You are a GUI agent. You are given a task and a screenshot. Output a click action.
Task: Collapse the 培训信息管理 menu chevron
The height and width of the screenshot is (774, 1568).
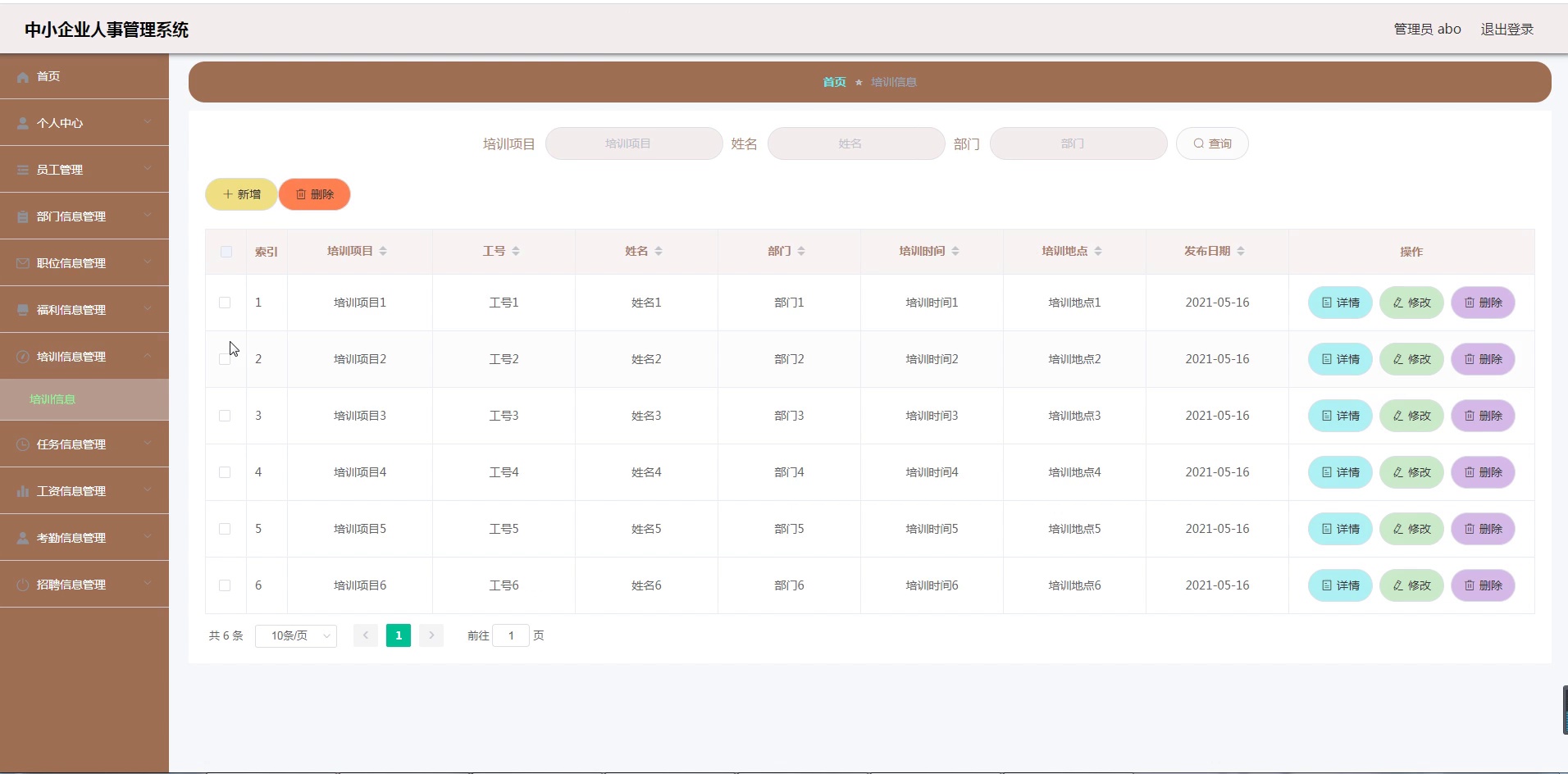[148, 356]
